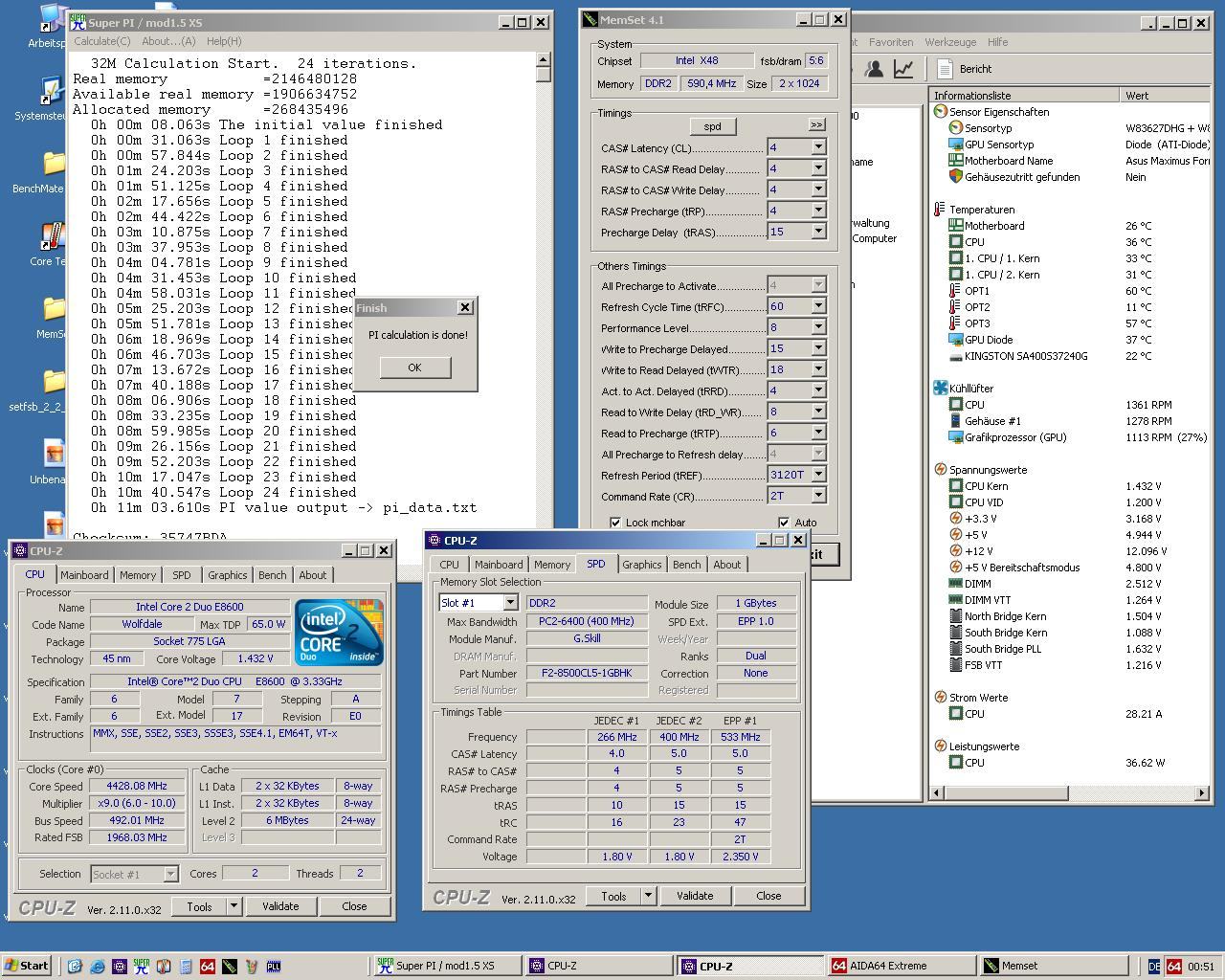Switch to Memory tab in SPD CPU-Z window

(x=552, y=565)
